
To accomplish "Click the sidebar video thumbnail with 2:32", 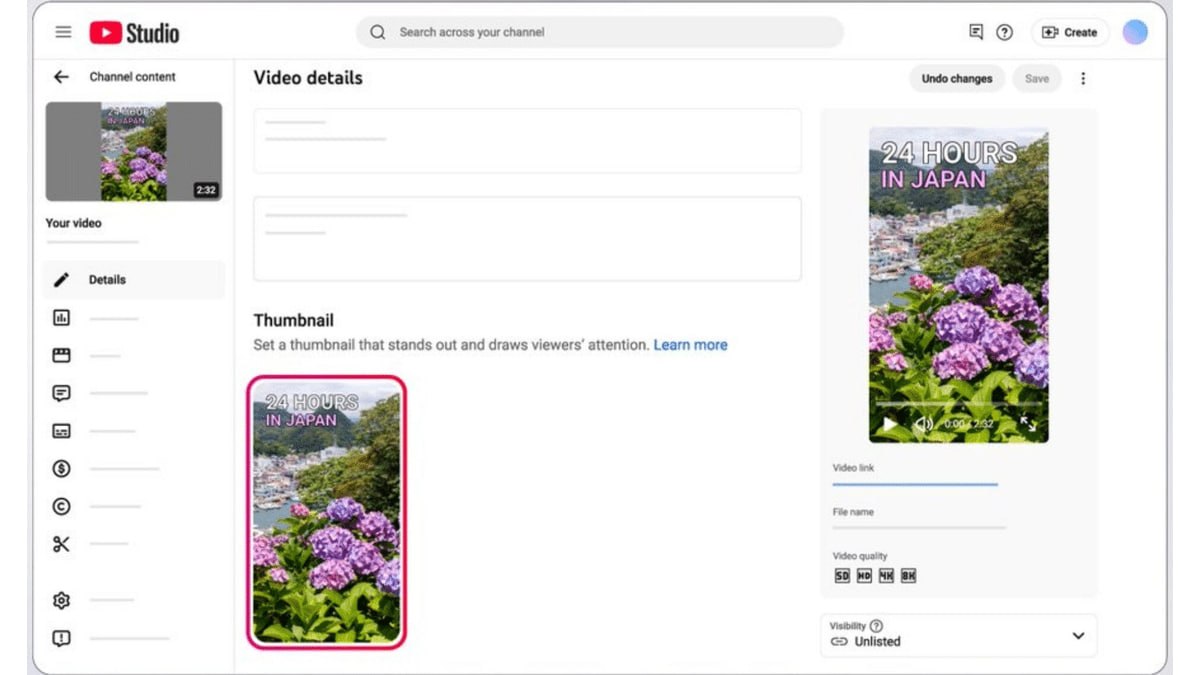I will [x=134, y=151].
